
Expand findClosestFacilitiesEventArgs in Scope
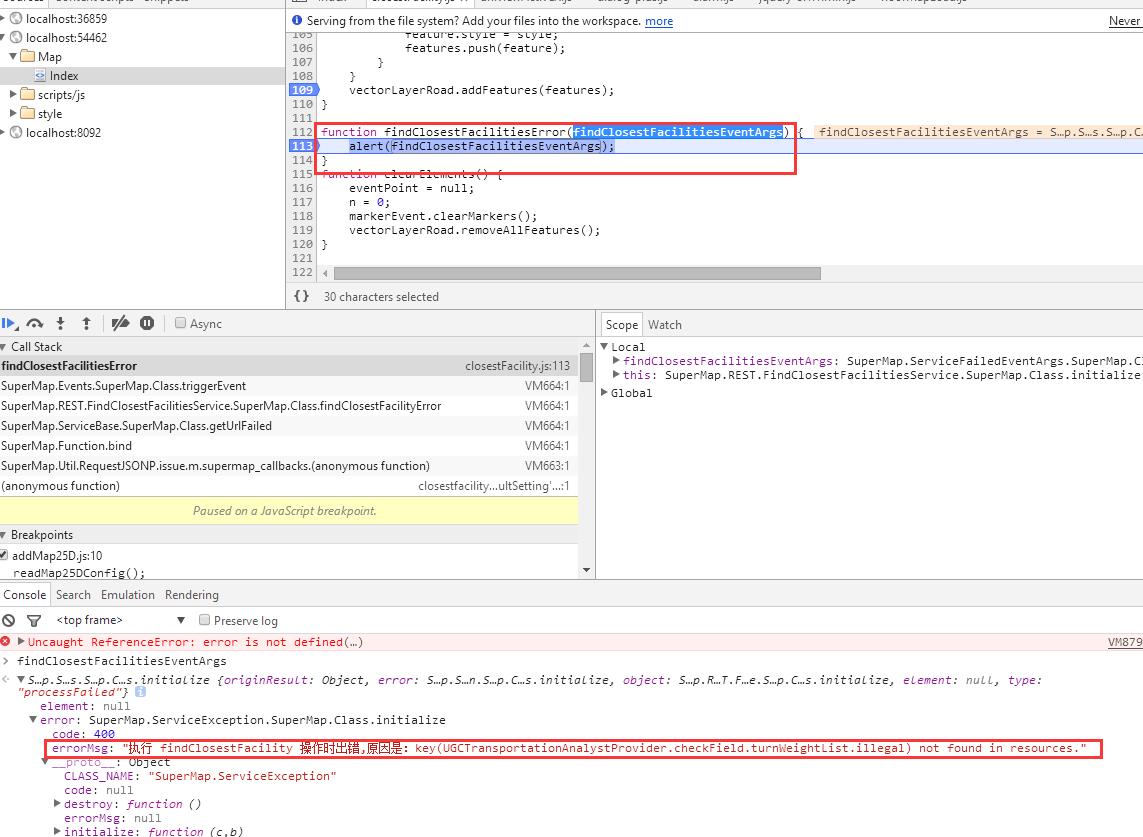pyautogui.click(x=616, y=360)
